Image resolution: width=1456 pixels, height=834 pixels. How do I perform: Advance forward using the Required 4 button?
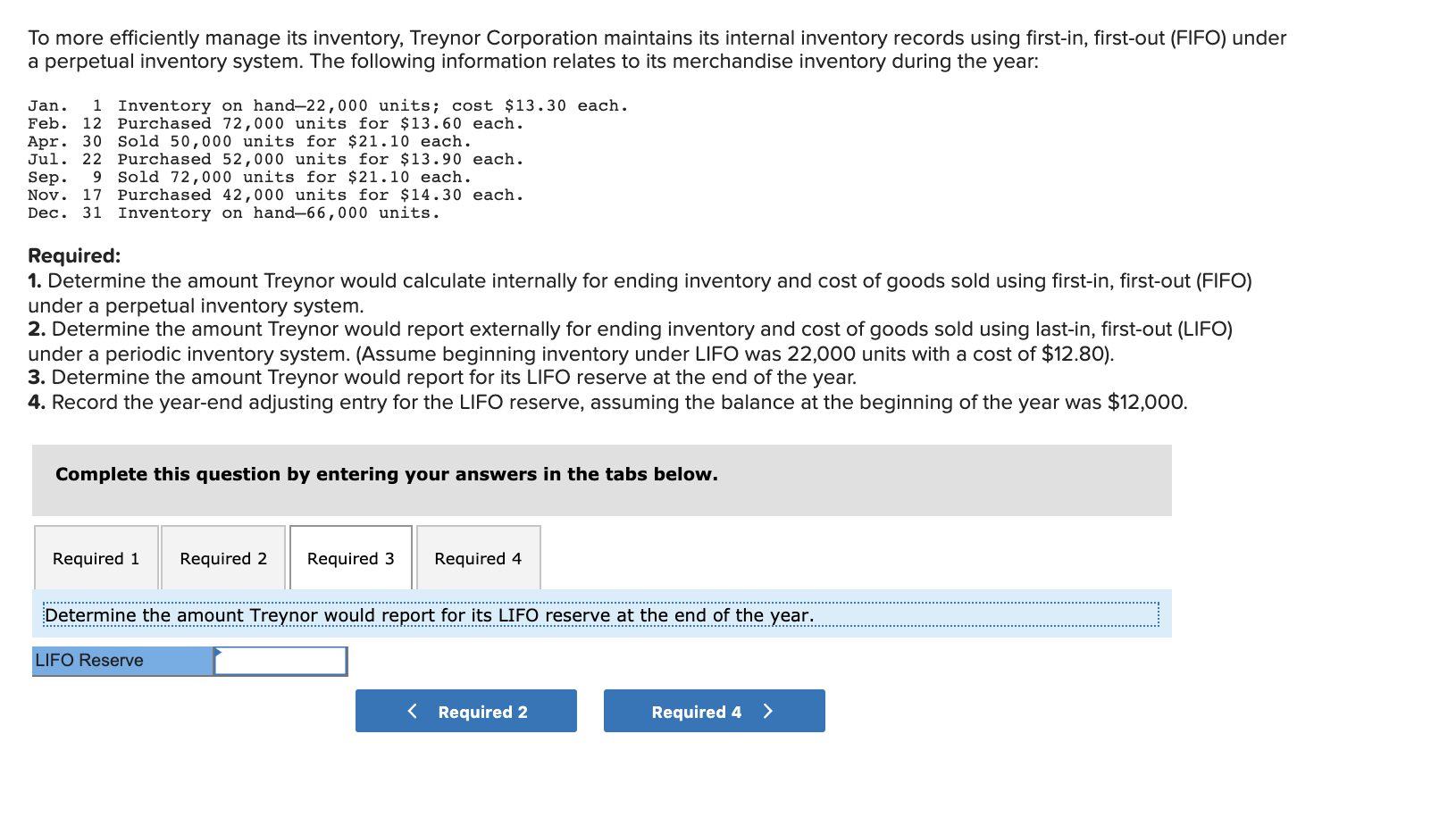click(x=714, y=711)
